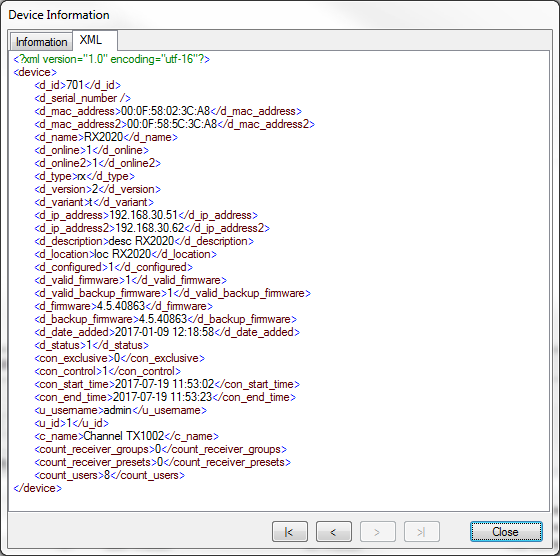Screen dimensions: 560x556
Task: Go to the previous device record
Action: click(334, 532)
